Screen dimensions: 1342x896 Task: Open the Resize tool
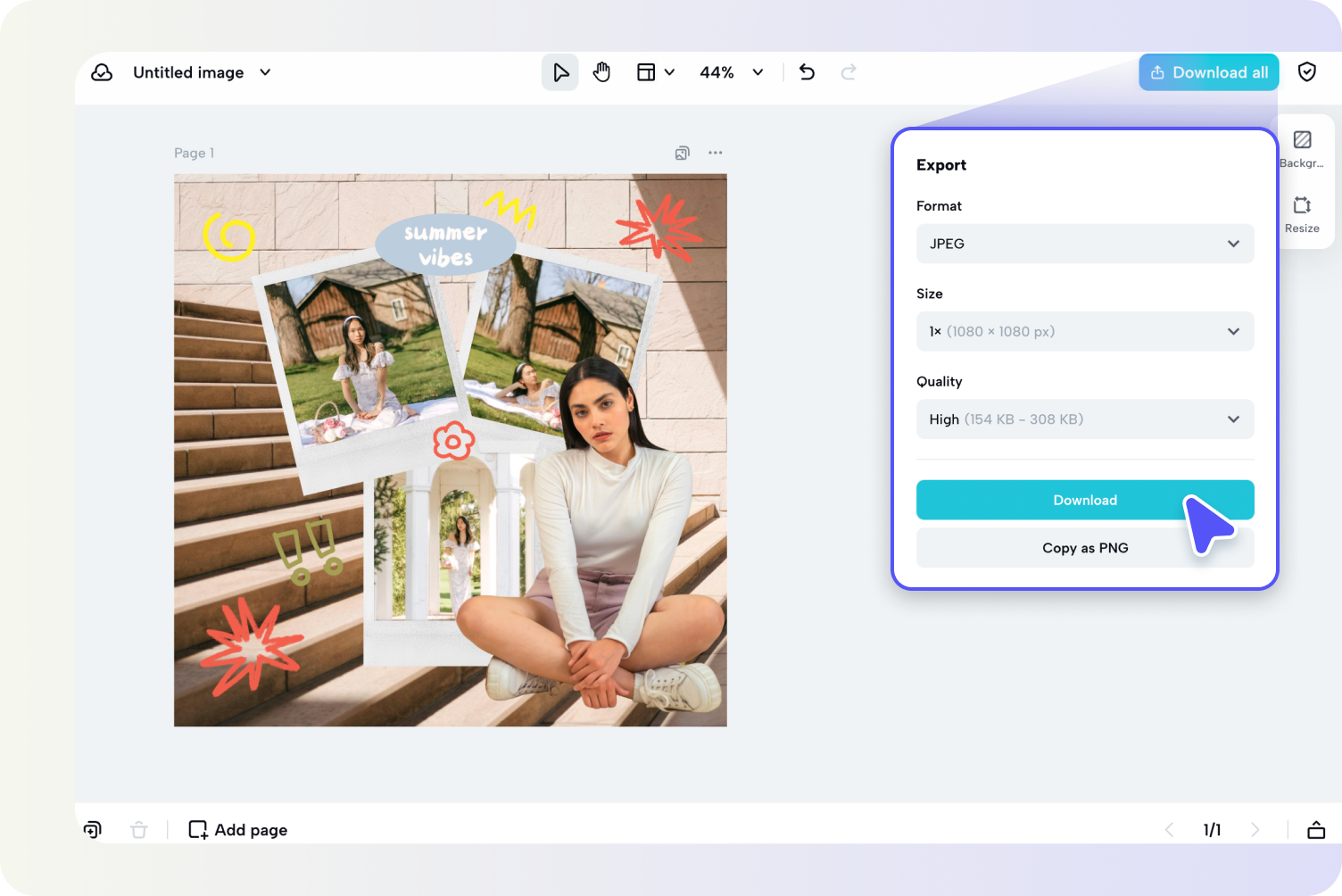[x=1302, y=214]
